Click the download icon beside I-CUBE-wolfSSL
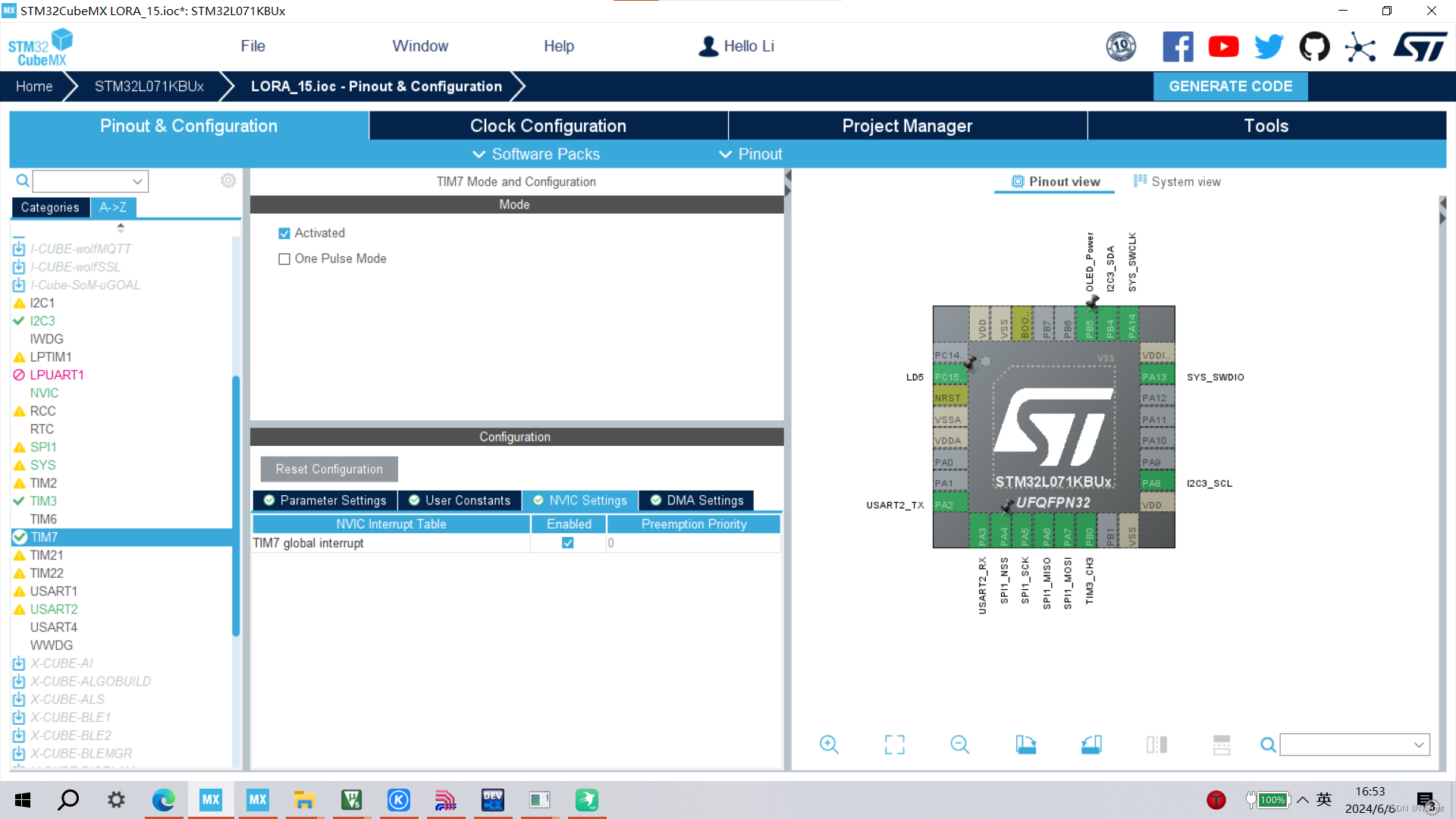1456x819 pixels. point(19,267)
